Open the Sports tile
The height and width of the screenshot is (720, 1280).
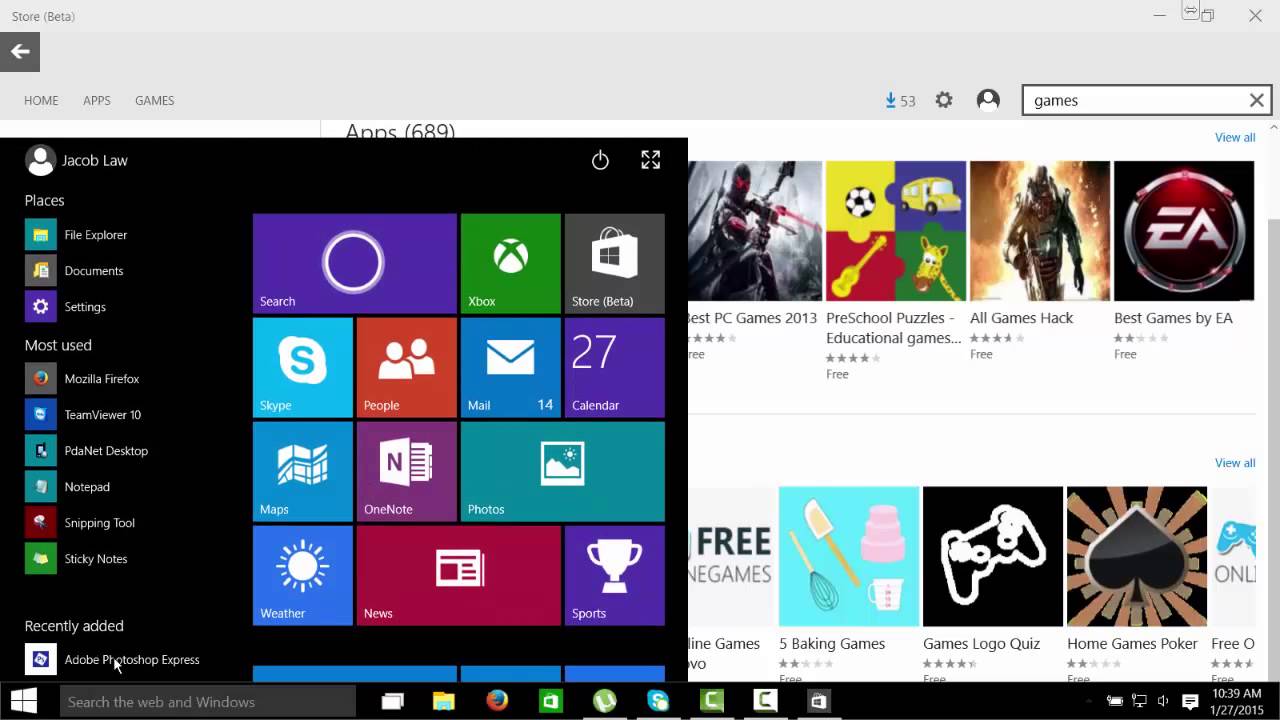tap(615, 575)
